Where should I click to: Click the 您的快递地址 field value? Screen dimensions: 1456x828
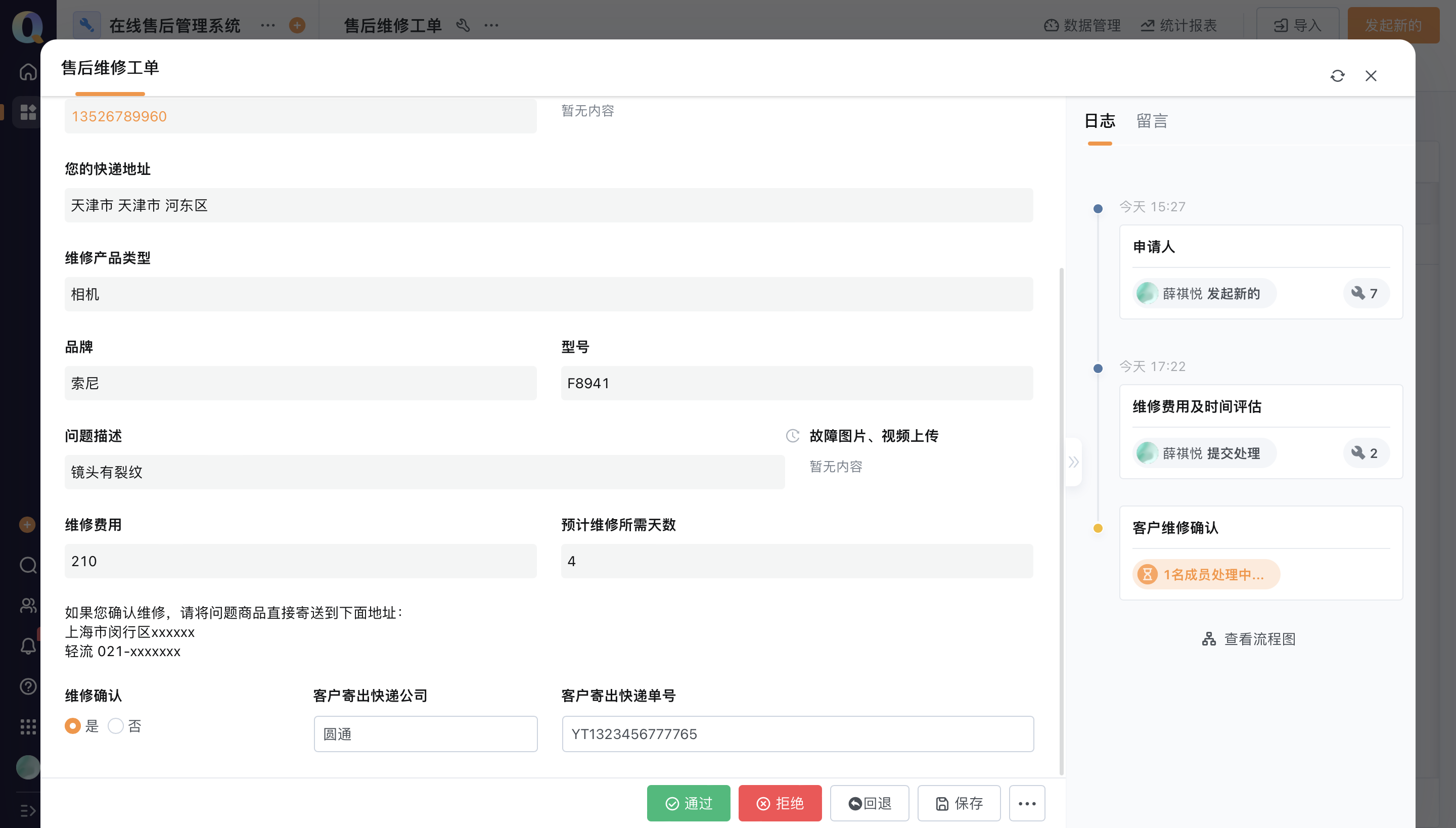(x=549, y=205)
